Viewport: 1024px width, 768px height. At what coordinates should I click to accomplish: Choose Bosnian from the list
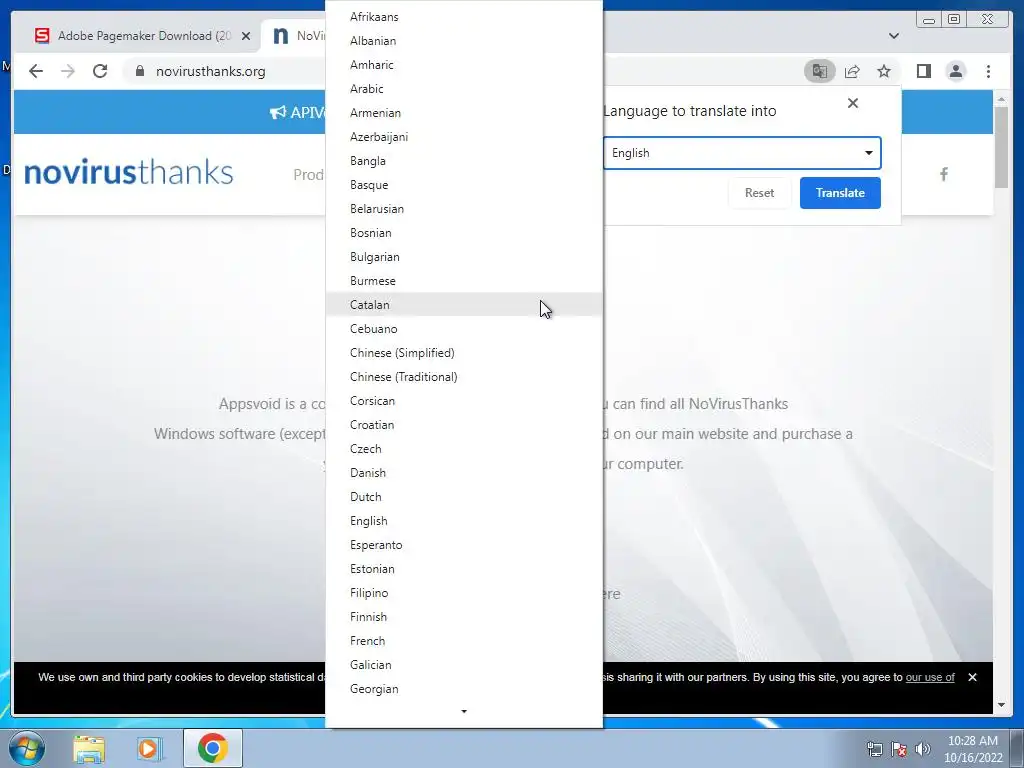pos(464,232)
